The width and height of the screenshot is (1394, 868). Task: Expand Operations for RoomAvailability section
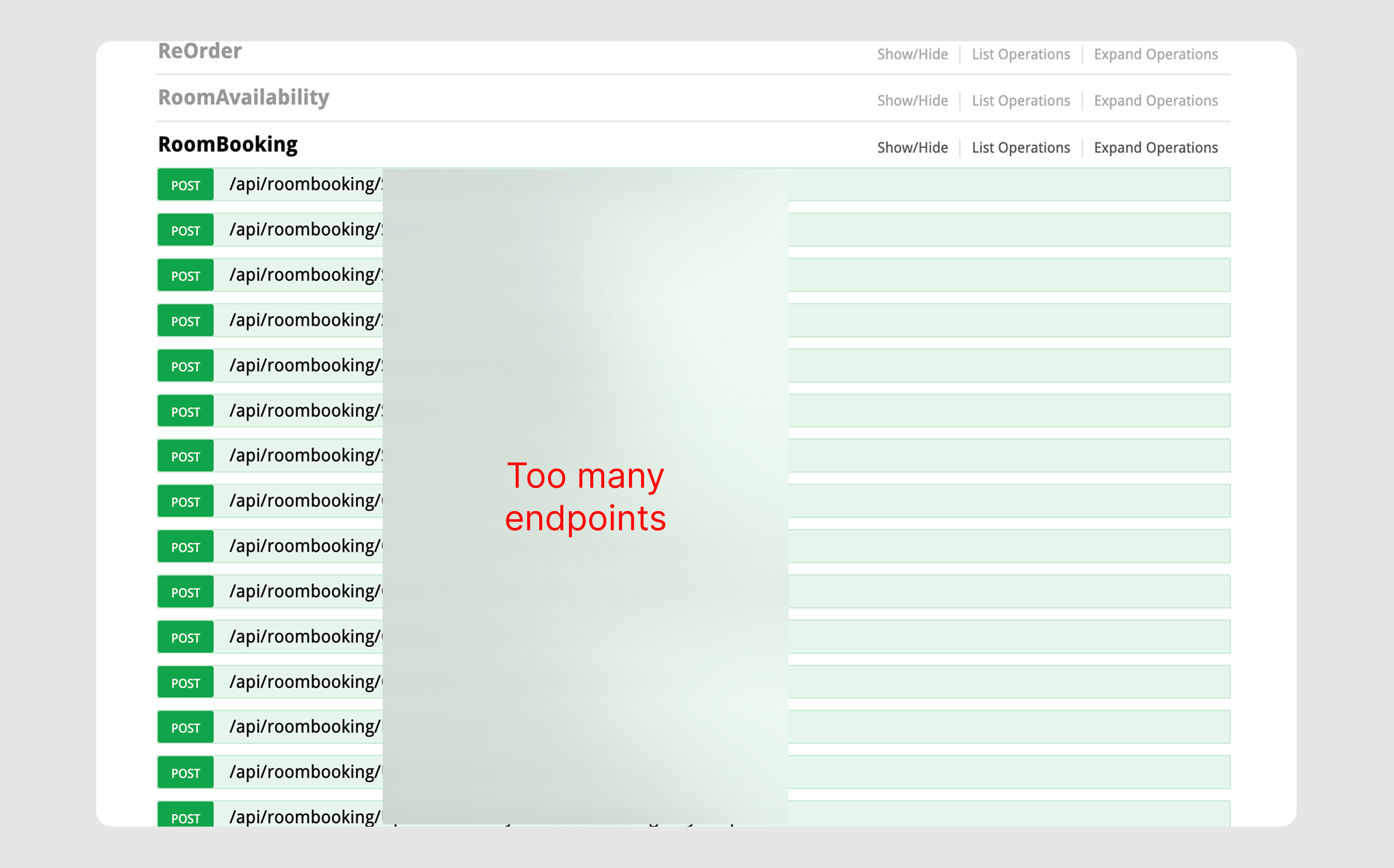tap(1155, 101)
